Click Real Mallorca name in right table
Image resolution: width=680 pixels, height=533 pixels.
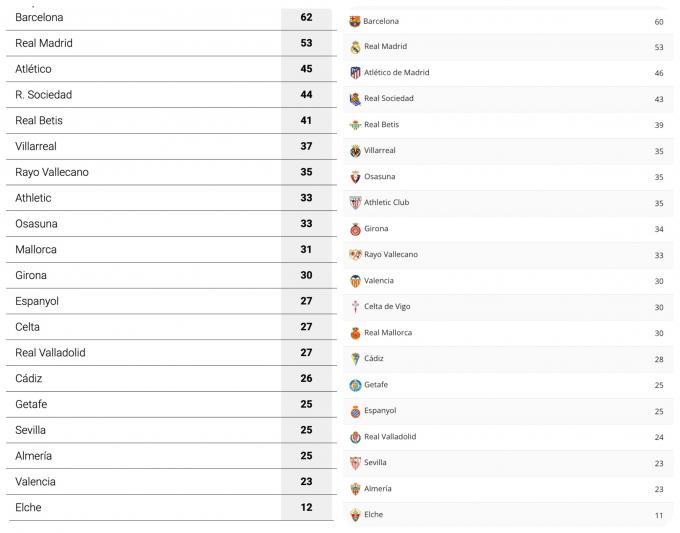point(388,333)
